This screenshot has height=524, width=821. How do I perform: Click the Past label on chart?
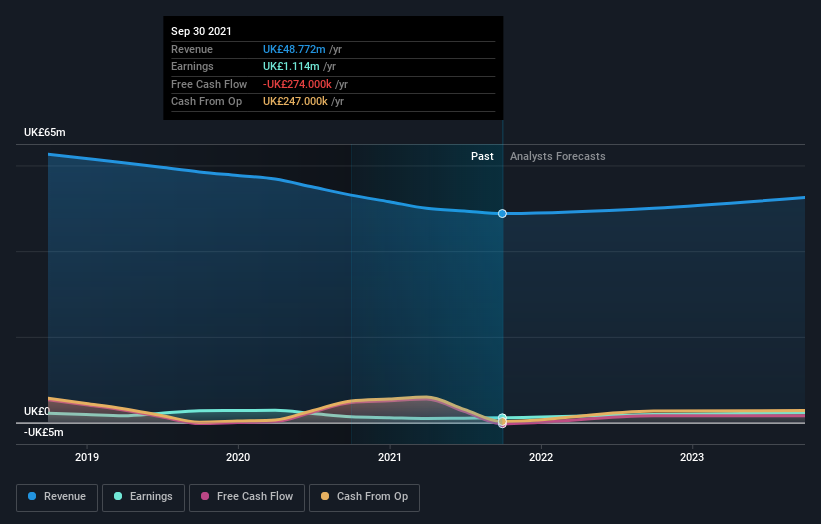pyautogui.click(x=482, y=156)
